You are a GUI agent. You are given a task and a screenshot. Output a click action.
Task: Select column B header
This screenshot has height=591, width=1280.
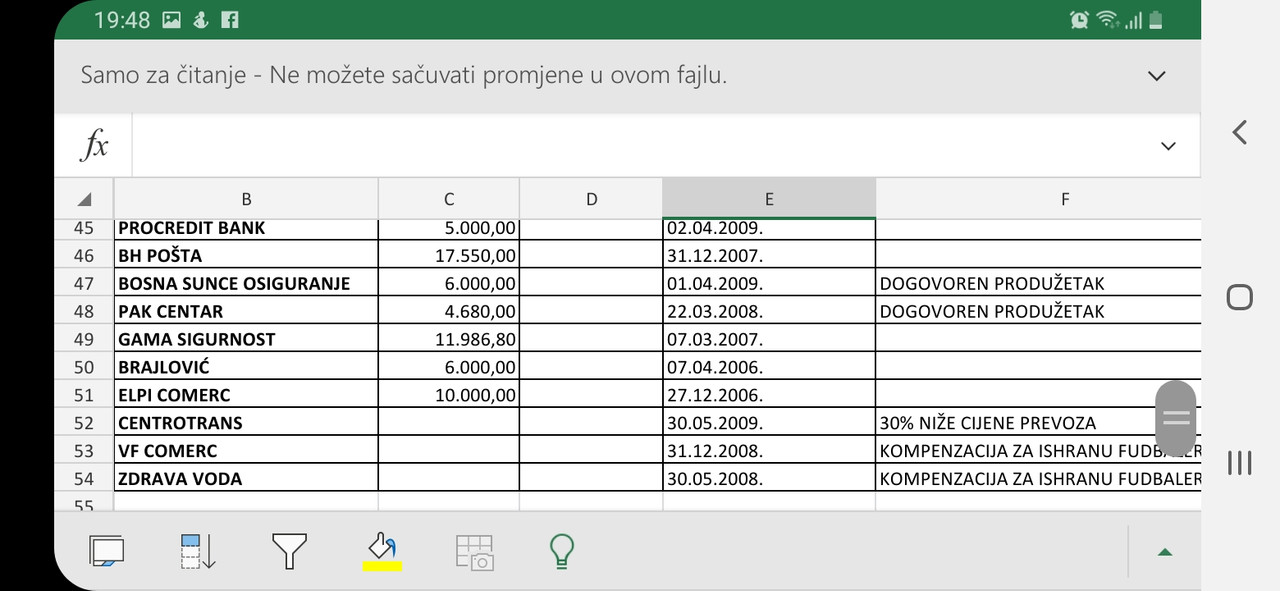246,199
